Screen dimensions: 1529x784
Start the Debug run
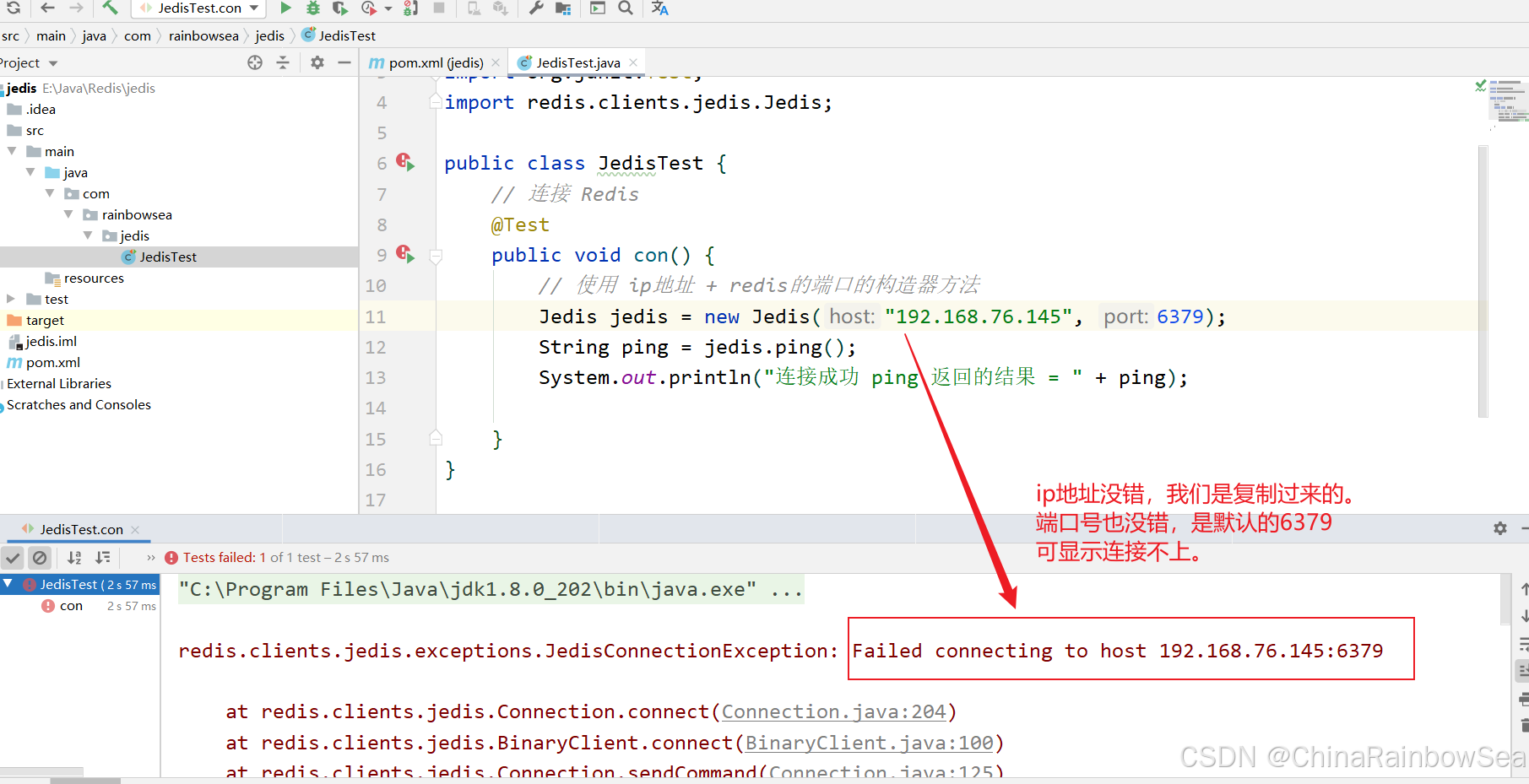312,8
